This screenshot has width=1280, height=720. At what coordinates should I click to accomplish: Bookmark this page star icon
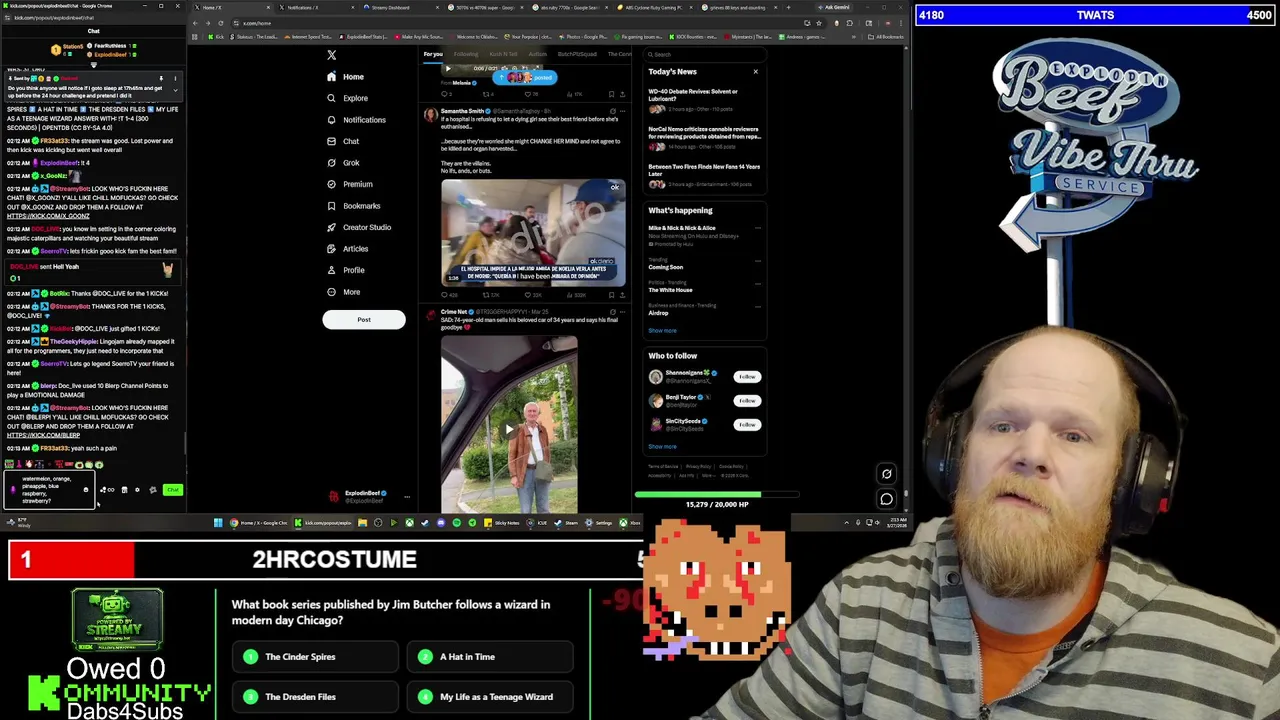(819, 23)
